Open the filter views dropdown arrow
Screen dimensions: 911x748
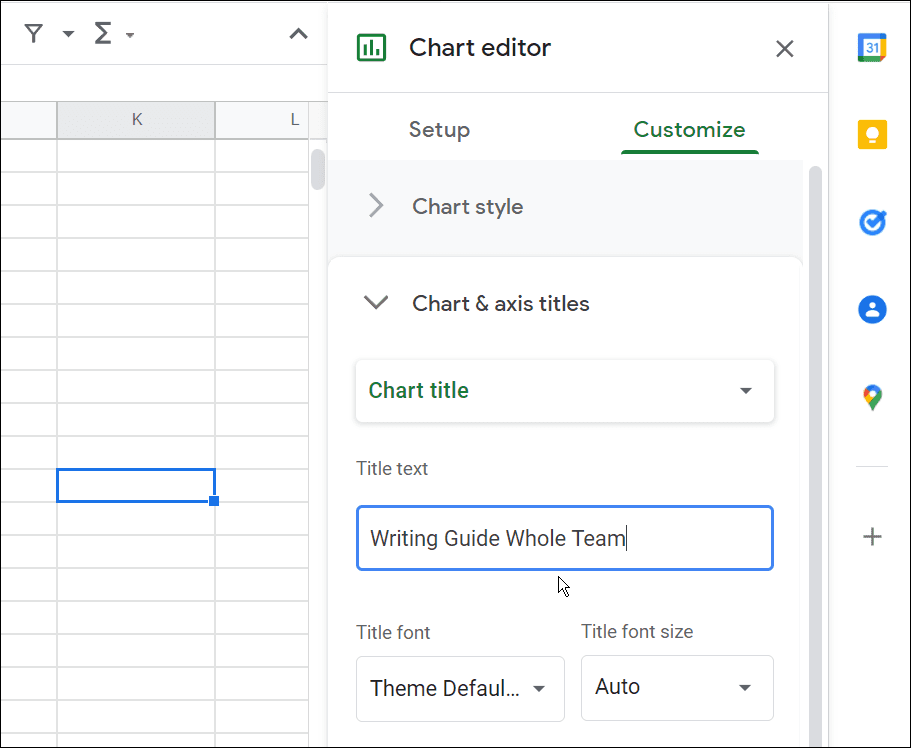[x=68, y=34]
